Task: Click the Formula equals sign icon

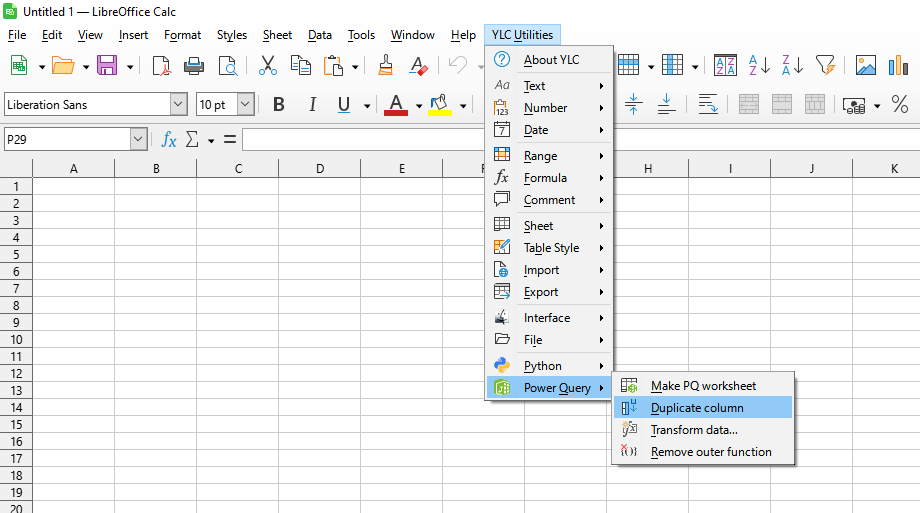Action: tap(230, 140)
